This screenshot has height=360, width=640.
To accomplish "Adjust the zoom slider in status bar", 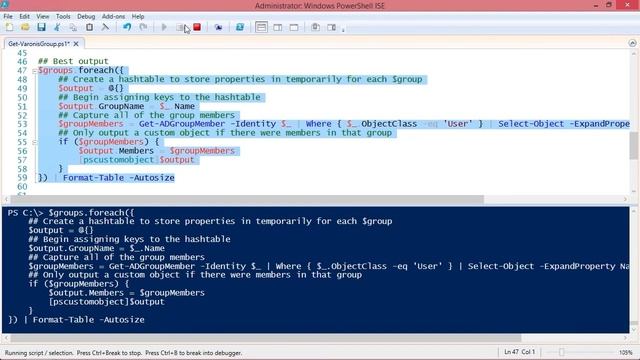I will point(562,352).
